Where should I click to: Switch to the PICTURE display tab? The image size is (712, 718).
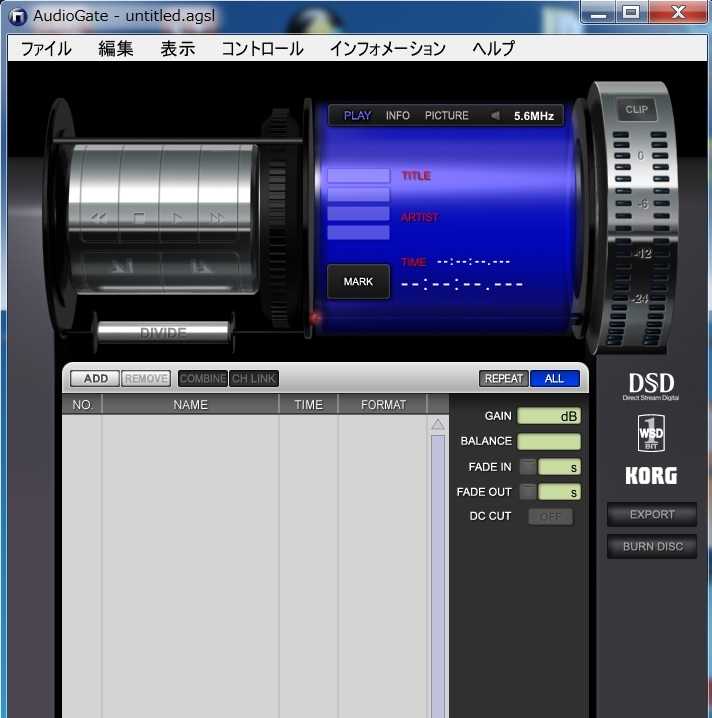click(446, 115)
